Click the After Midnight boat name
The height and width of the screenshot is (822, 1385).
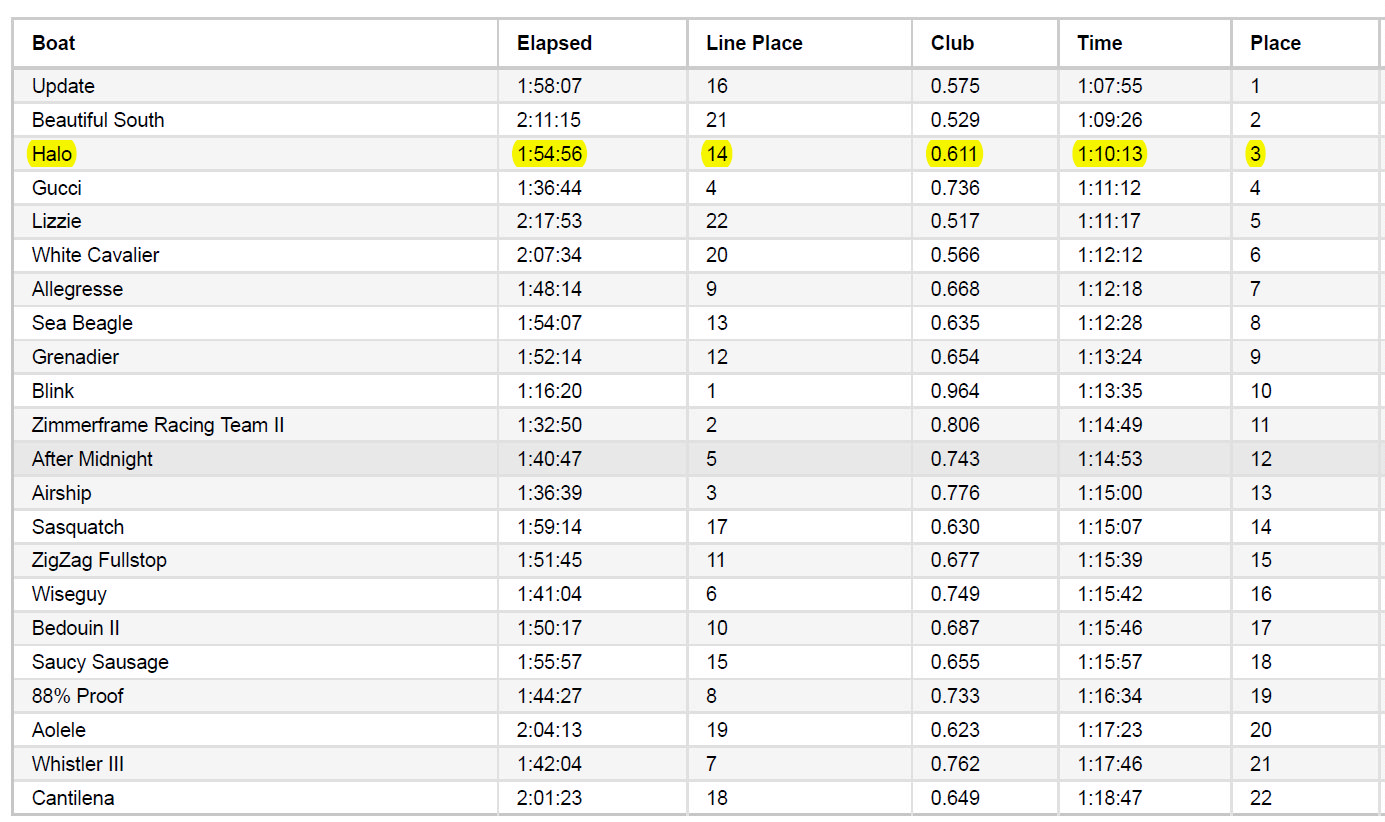92,459
